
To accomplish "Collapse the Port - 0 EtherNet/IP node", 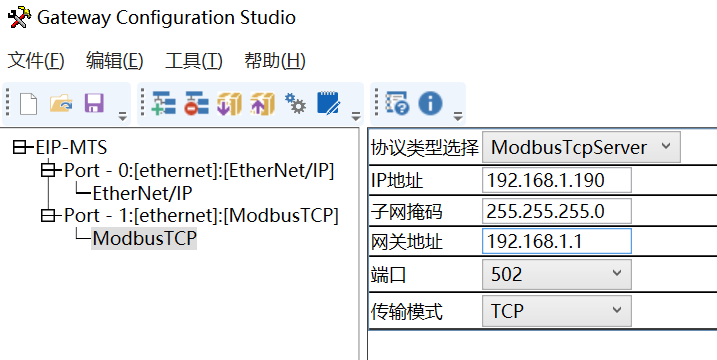I will click(48, 170).
